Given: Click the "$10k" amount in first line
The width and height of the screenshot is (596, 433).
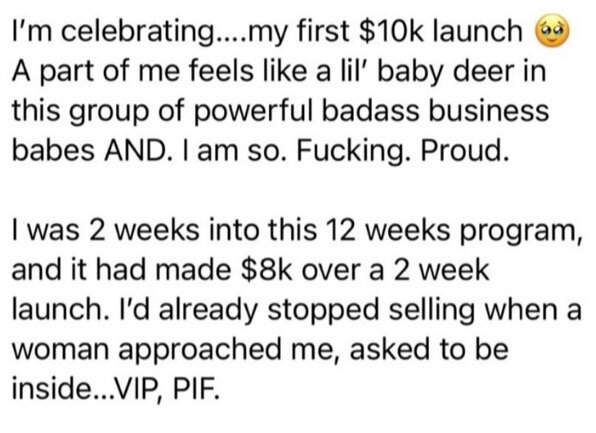Looking at the screenshot, I should 391,31.
